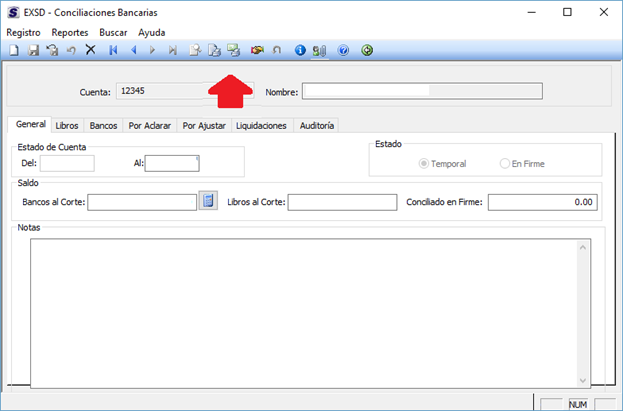Open the Reportes menu

click(x=70, y=32)
